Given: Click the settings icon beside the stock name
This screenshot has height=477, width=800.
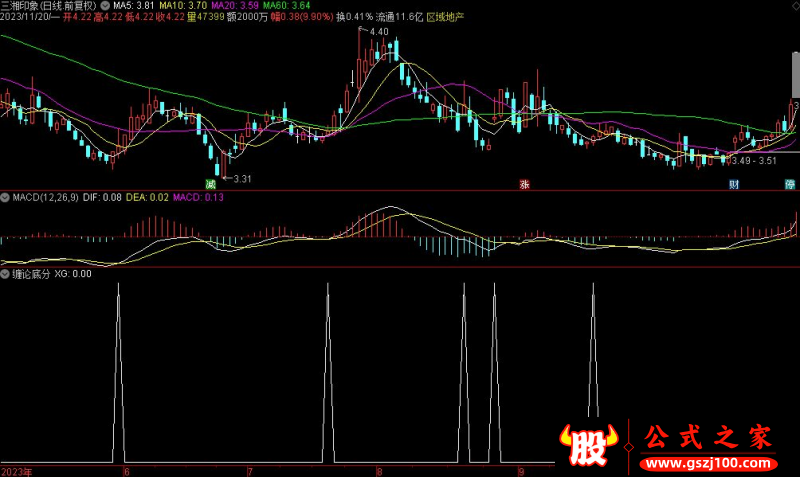Looking at the screenshot, I should point(106,5).
